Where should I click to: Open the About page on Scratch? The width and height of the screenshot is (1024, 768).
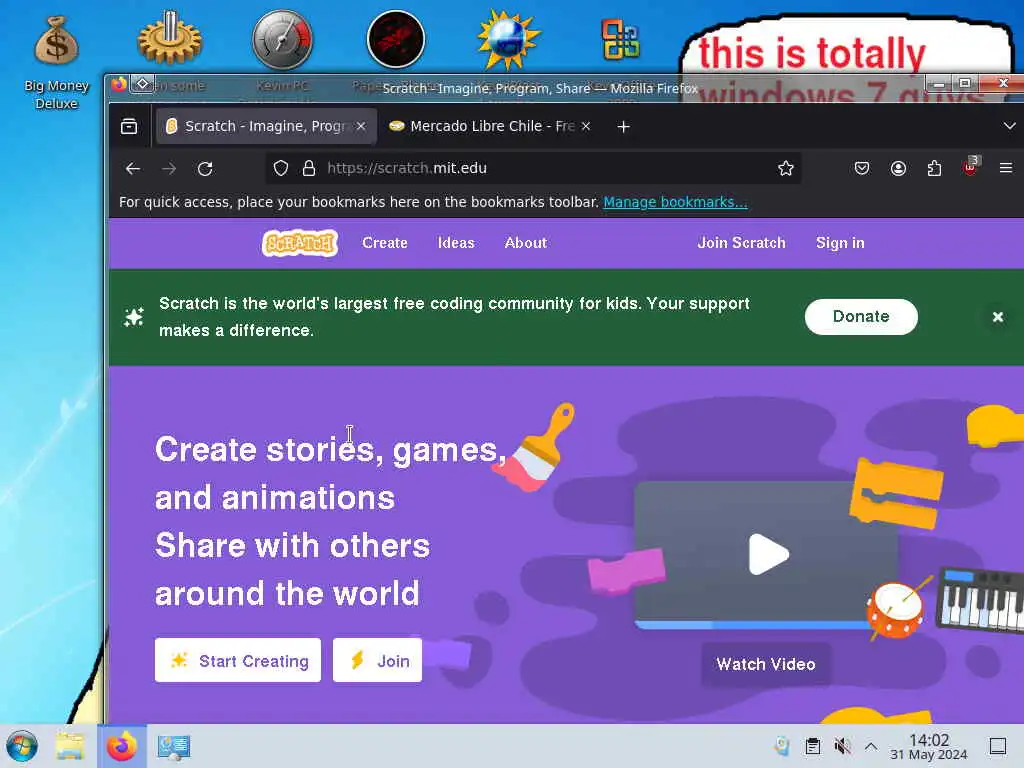pos(526,243)
